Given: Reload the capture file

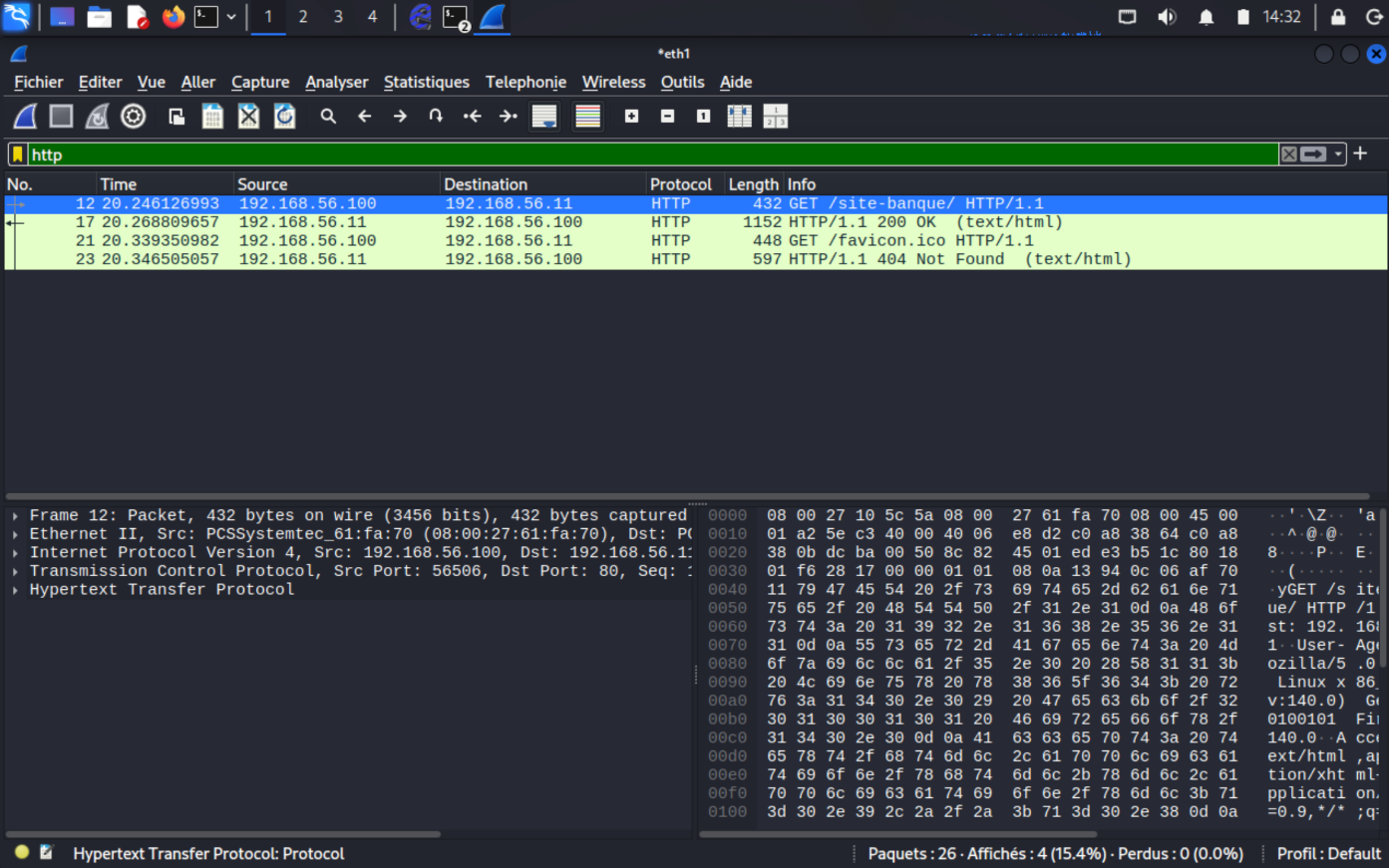Looking at the screenshot, I should pos(284,116).
